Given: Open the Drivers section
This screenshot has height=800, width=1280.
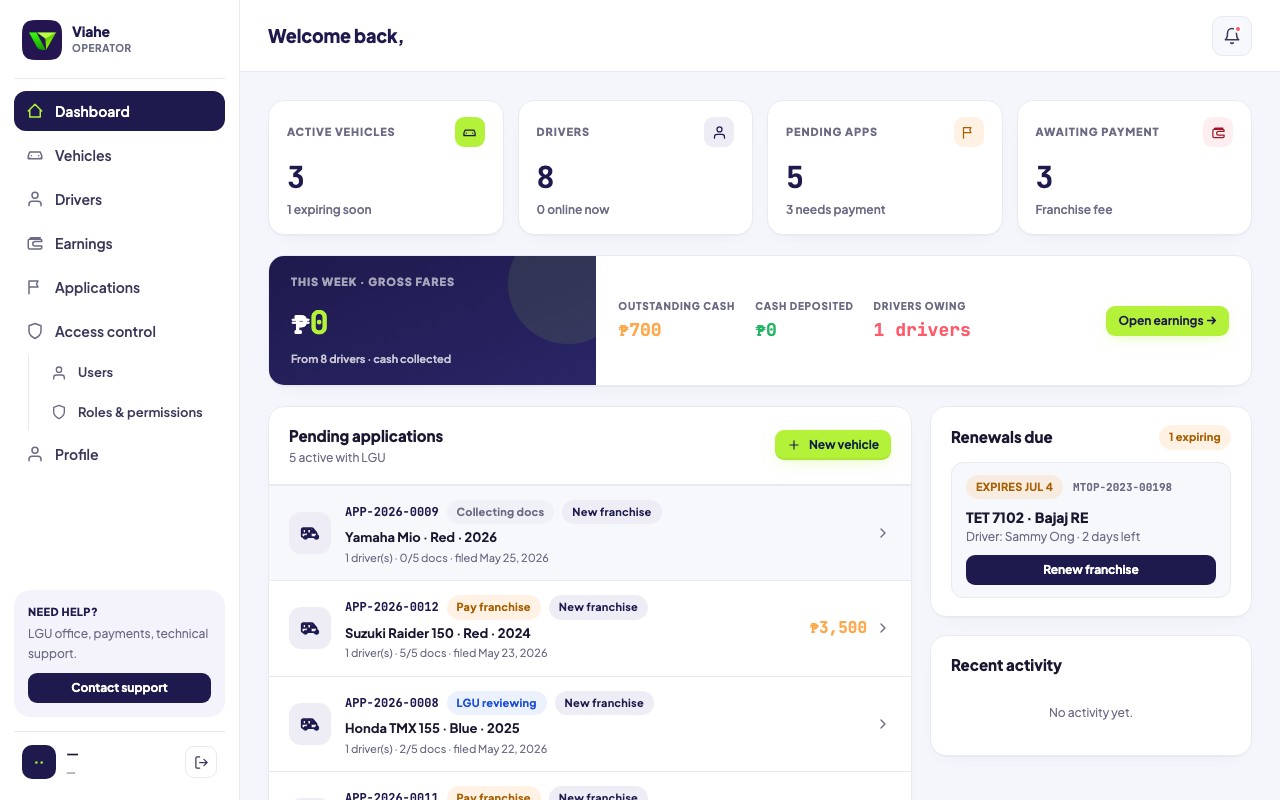Looking at the screenshot, I should [x=119, y=199].
